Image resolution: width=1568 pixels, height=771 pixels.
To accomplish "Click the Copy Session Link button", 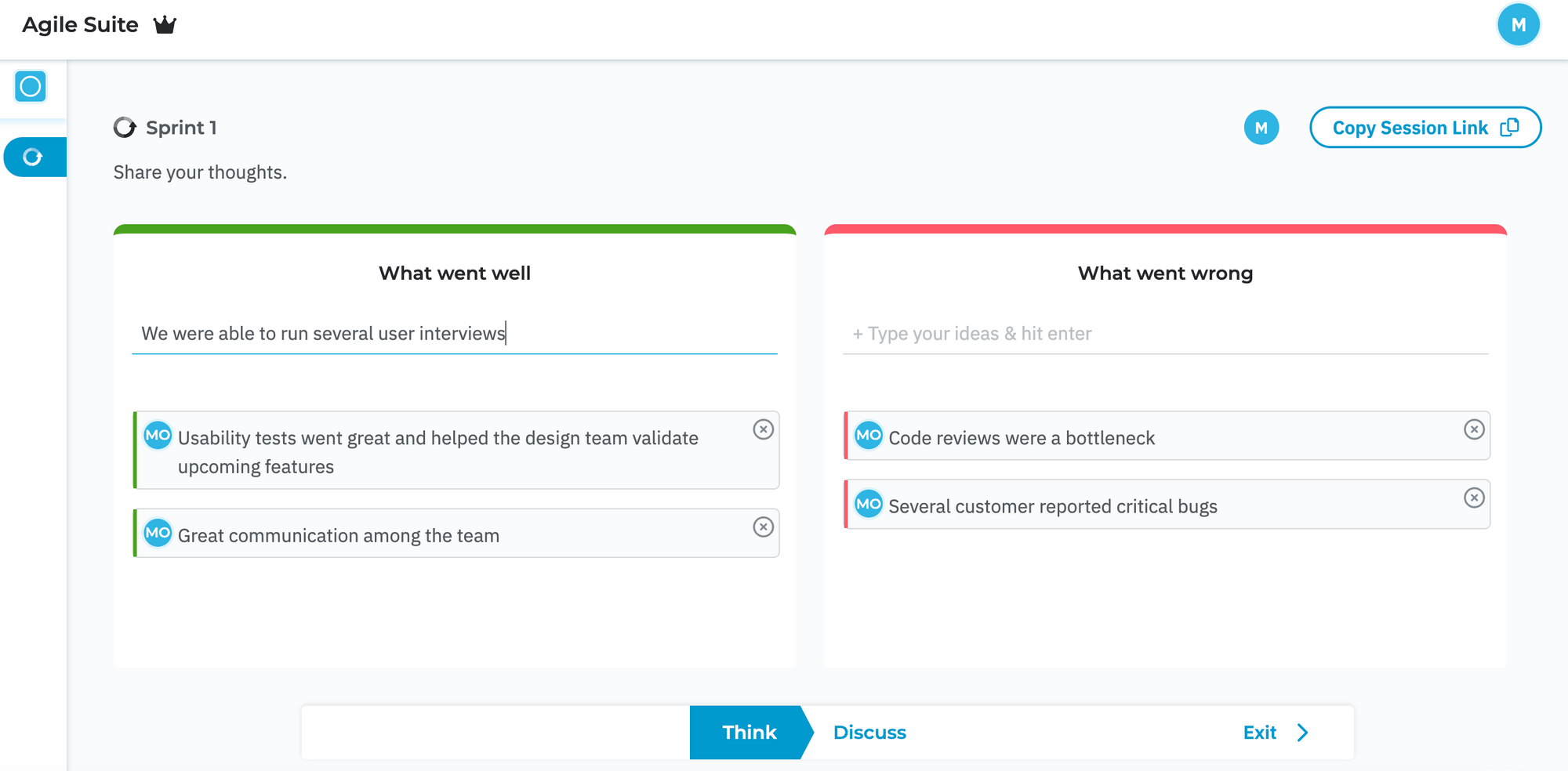I will tap(1425, 128).
